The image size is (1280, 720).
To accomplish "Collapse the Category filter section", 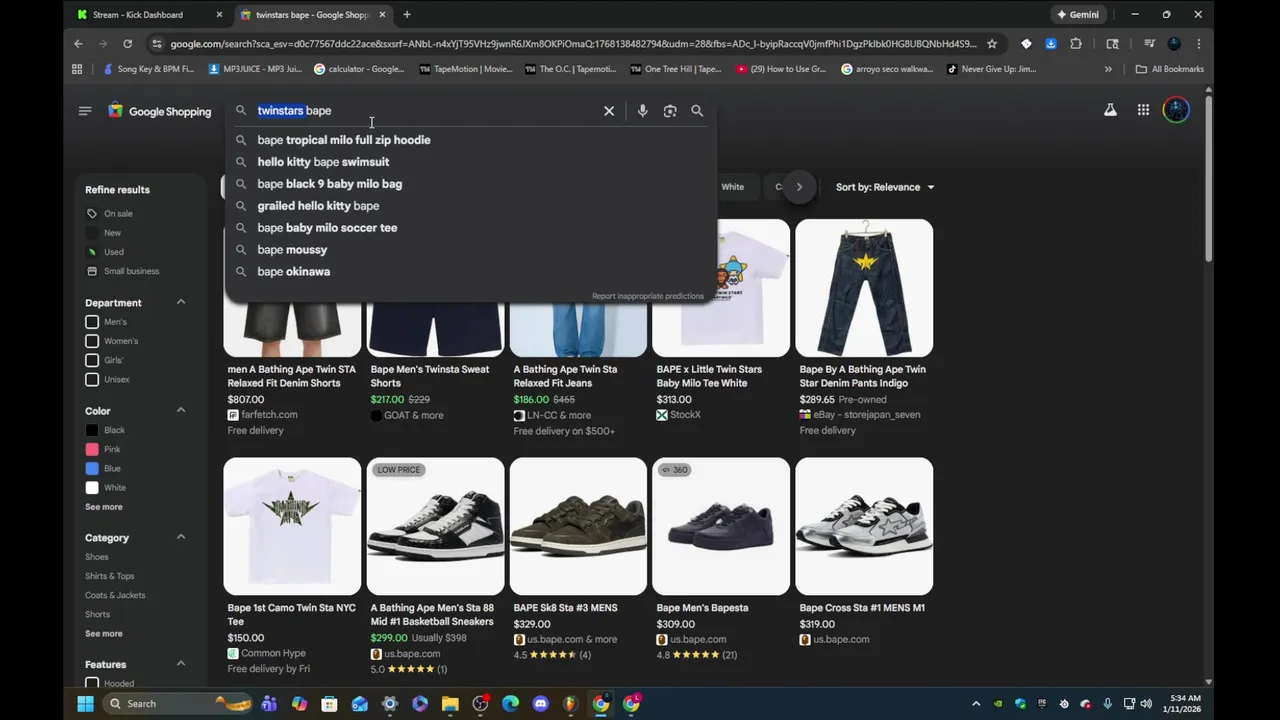I will [x=181, y=537].
